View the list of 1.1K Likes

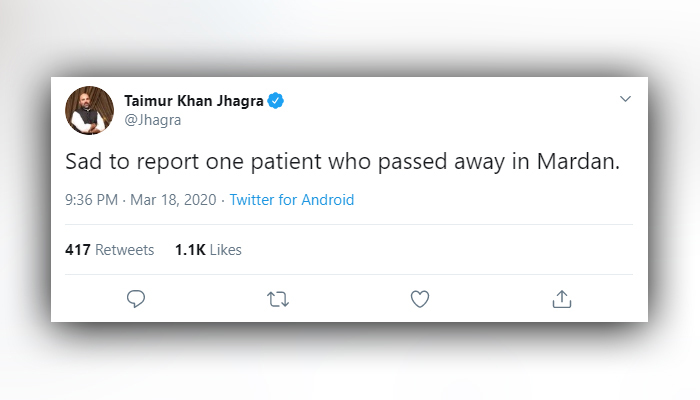point(208,250)
